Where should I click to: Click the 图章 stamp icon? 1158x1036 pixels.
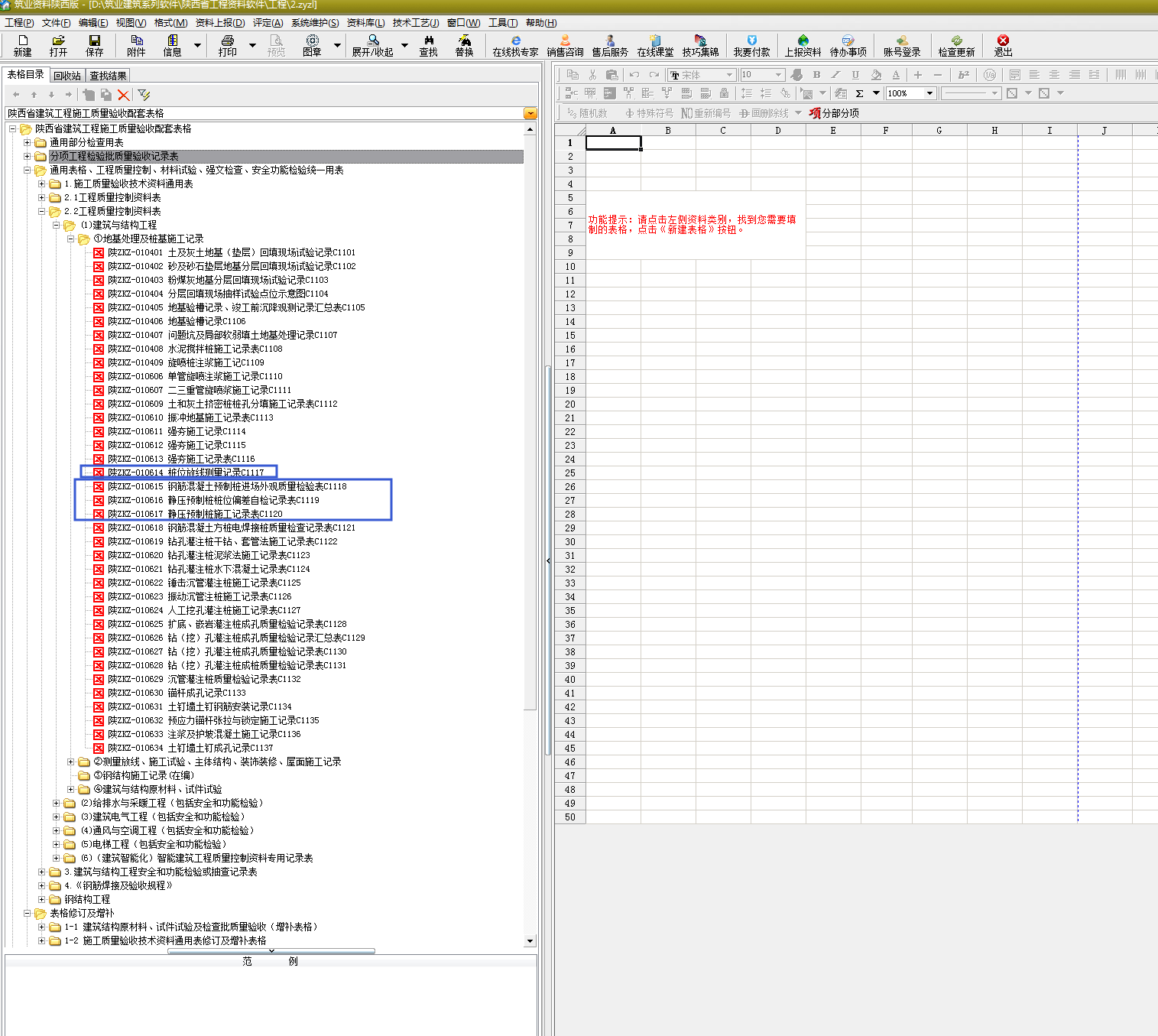[x=312, y=46]
